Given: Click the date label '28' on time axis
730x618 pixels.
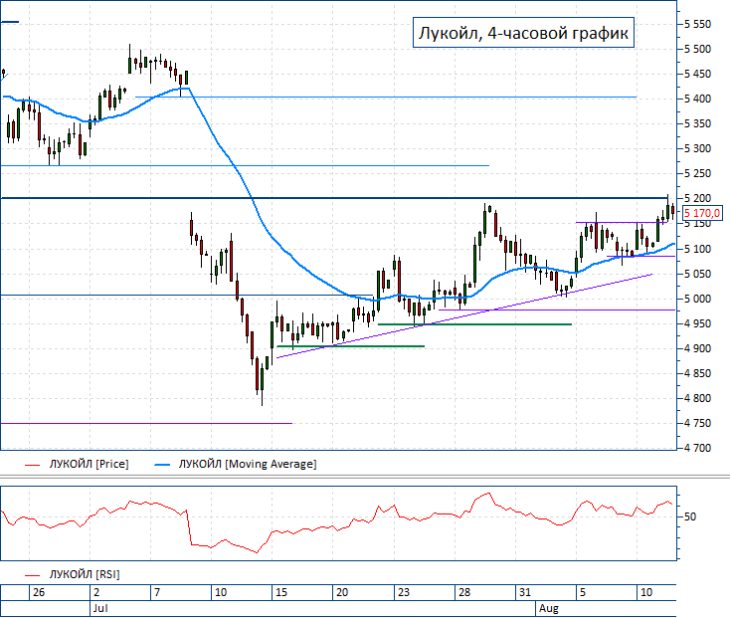Looking at the screenshot, I should click(x=464, y=593).
